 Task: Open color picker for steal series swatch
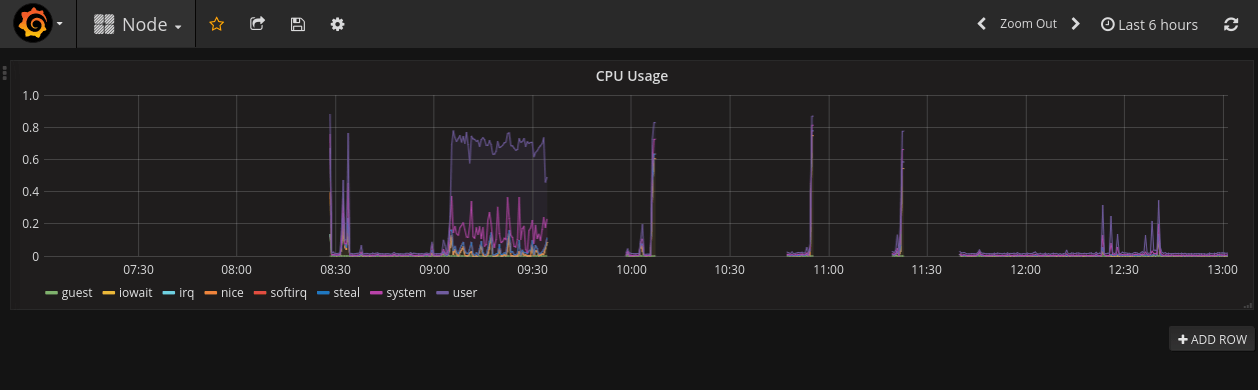[323, 293]
